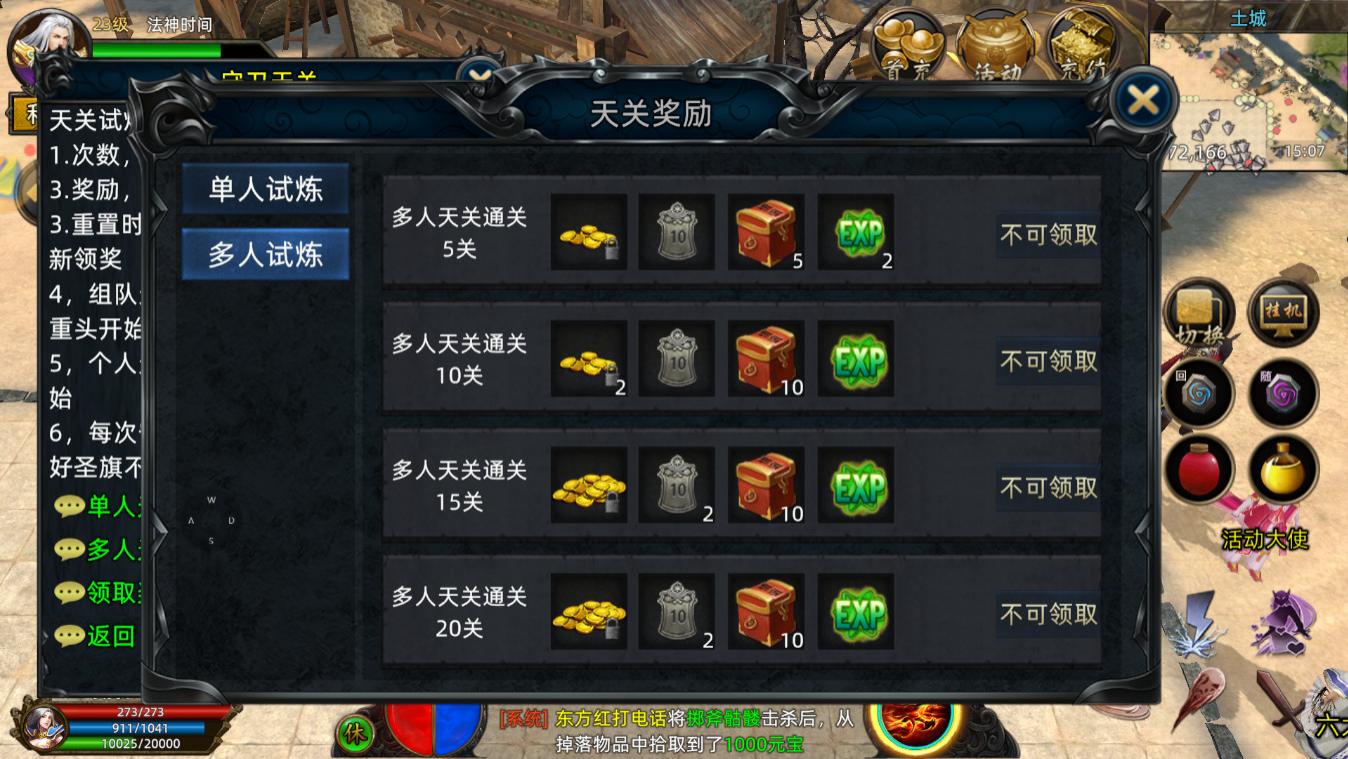Use the yellow potion bottle

pyautogui.click(x=1283, y=469)
